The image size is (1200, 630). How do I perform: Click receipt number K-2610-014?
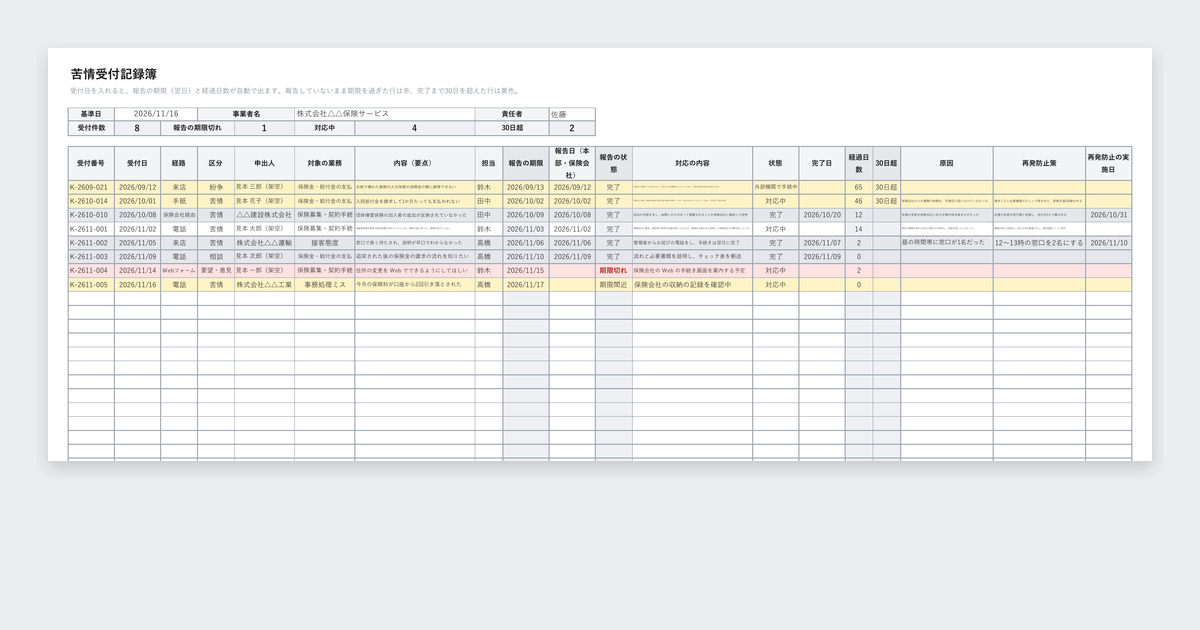click(x=91, y=201)
